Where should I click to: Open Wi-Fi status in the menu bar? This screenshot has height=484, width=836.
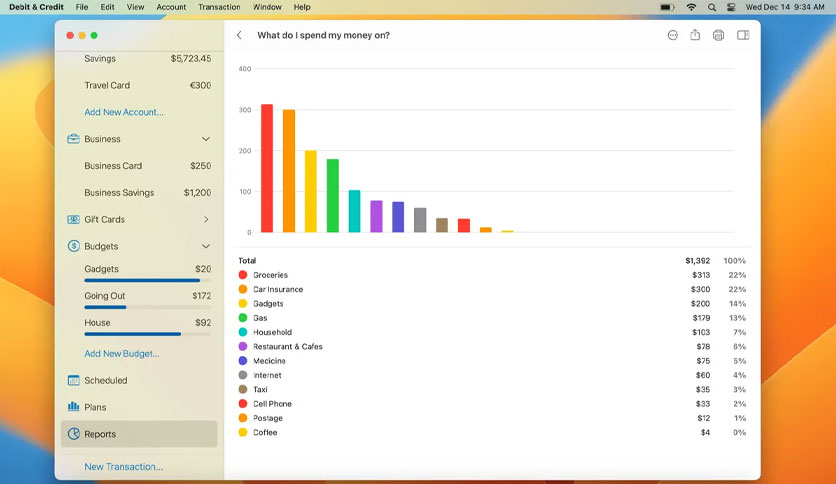coord(691,7)
